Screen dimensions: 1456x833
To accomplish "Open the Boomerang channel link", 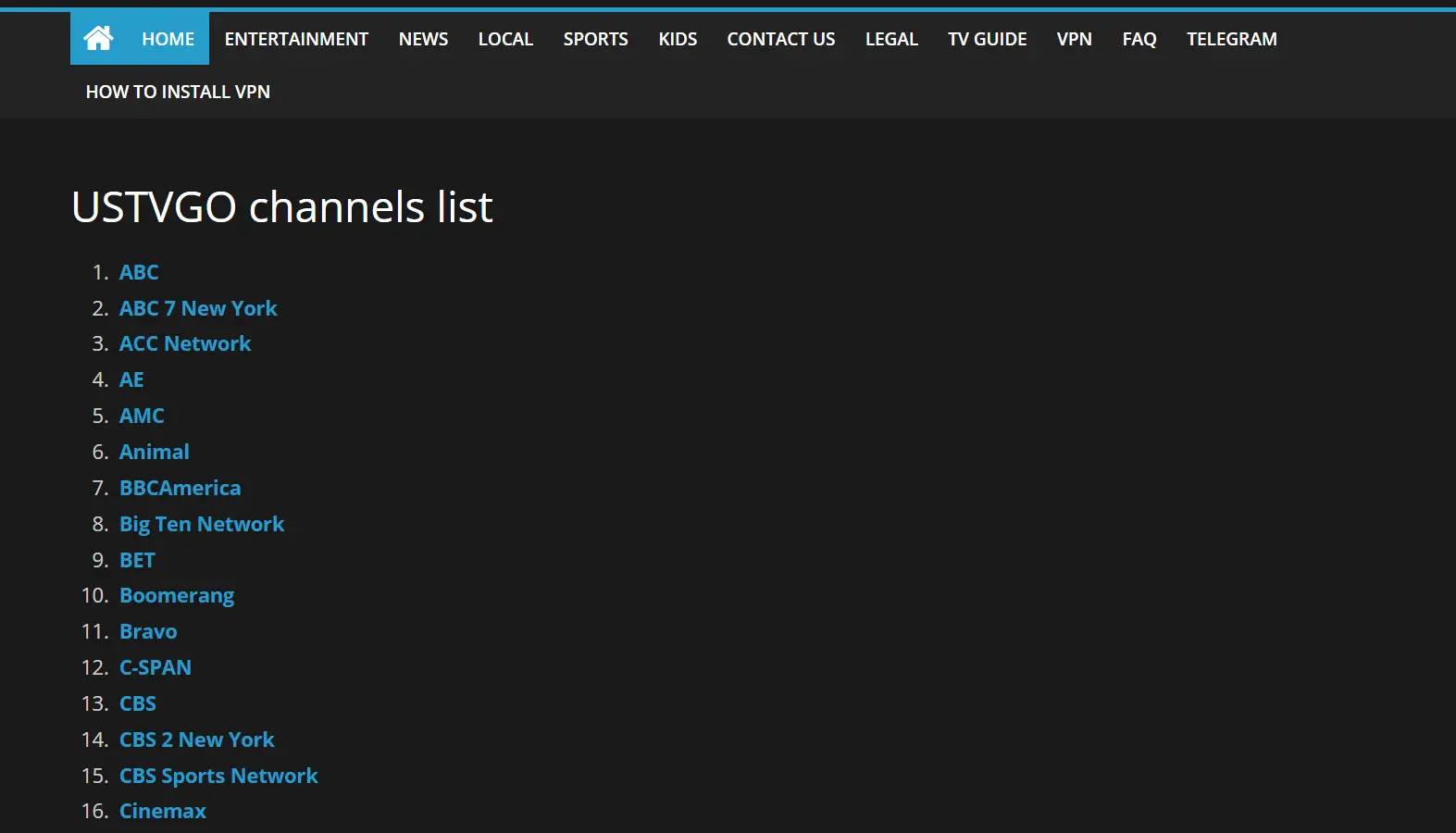I will point(177,595).
